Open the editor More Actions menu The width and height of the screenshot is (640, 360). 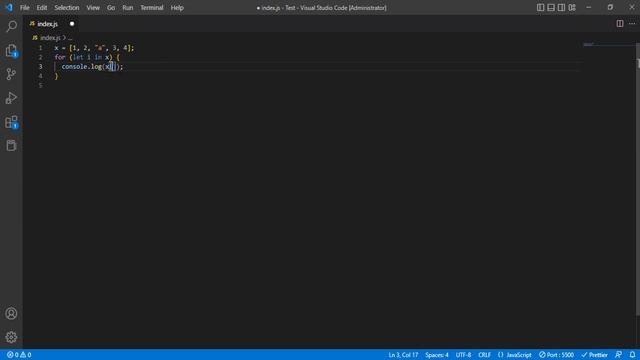[632, 24]
